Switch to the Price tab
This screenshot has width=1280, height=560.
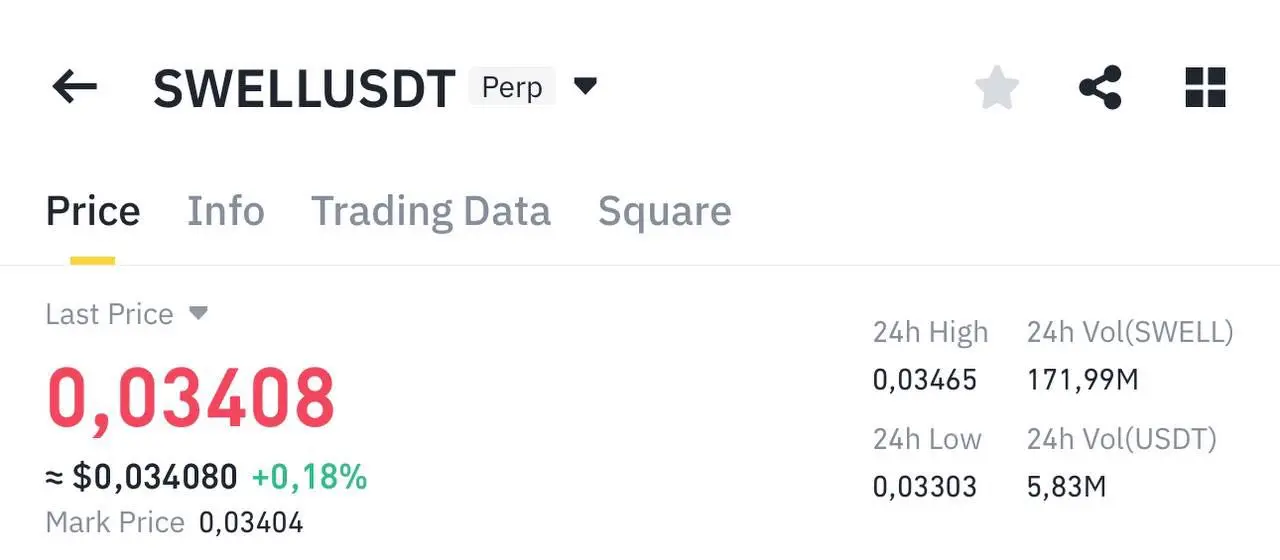point(93,212)
